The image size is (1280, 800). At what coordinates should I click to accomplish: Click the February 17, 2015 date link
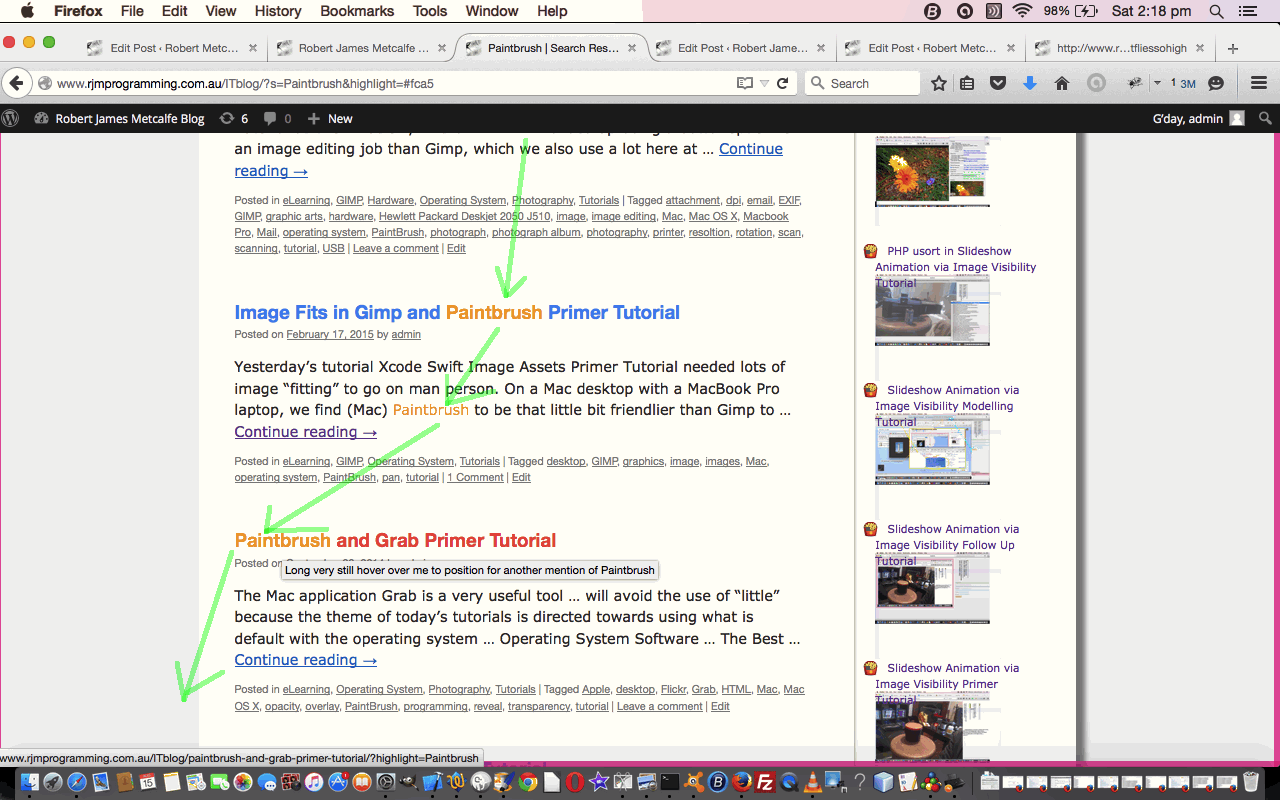click(330, 334)
